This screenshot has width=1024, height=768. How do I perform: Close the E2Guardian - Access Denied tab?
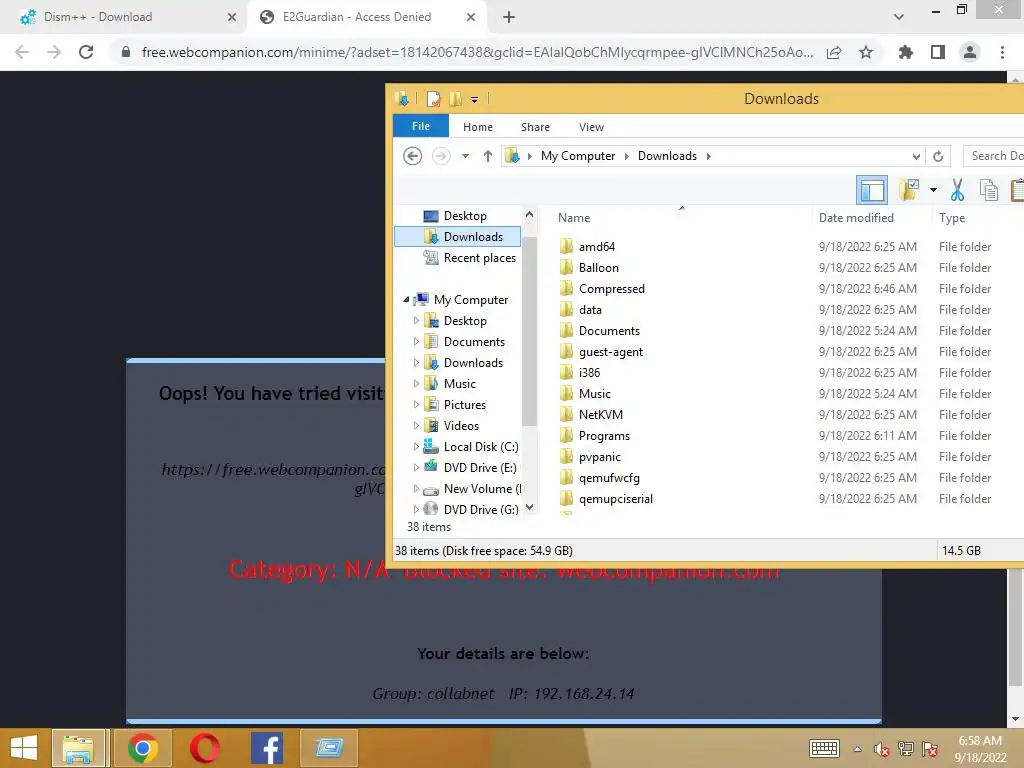(471, 17)
